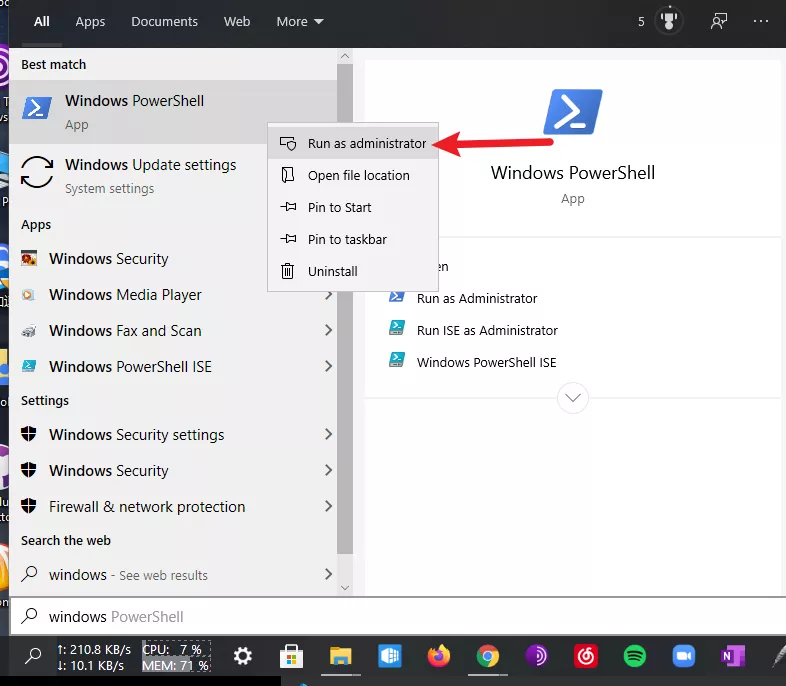Select the All search tab
The image size is (786, 686).
(x=42, y=22)
